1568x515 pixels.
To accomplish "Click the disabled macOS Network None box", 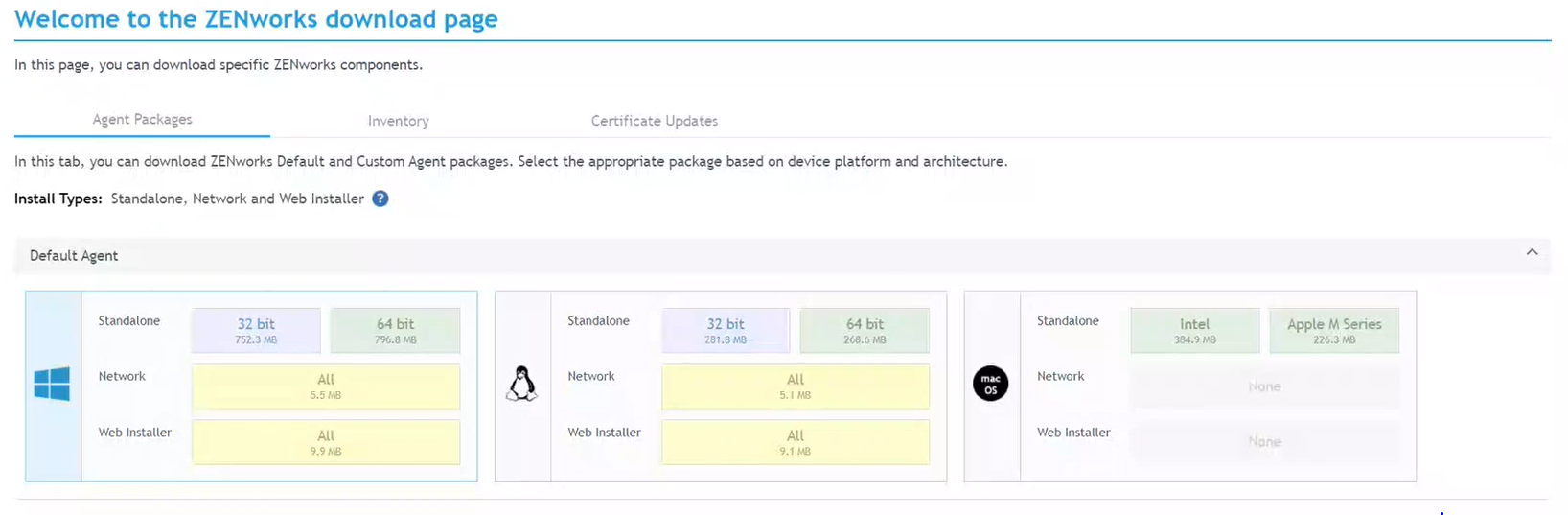I will pos(1264,386).
